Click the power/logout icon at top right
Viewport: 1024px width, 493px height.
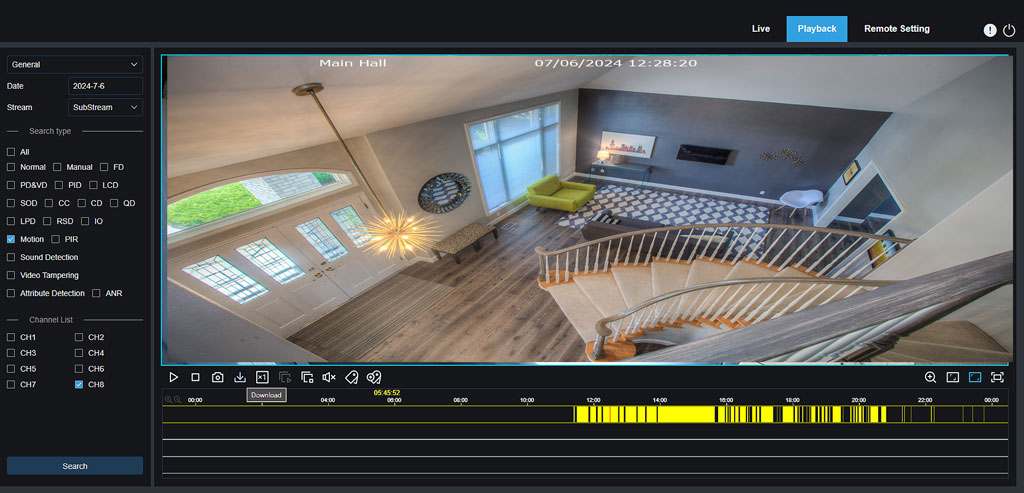click(1008, 30)
